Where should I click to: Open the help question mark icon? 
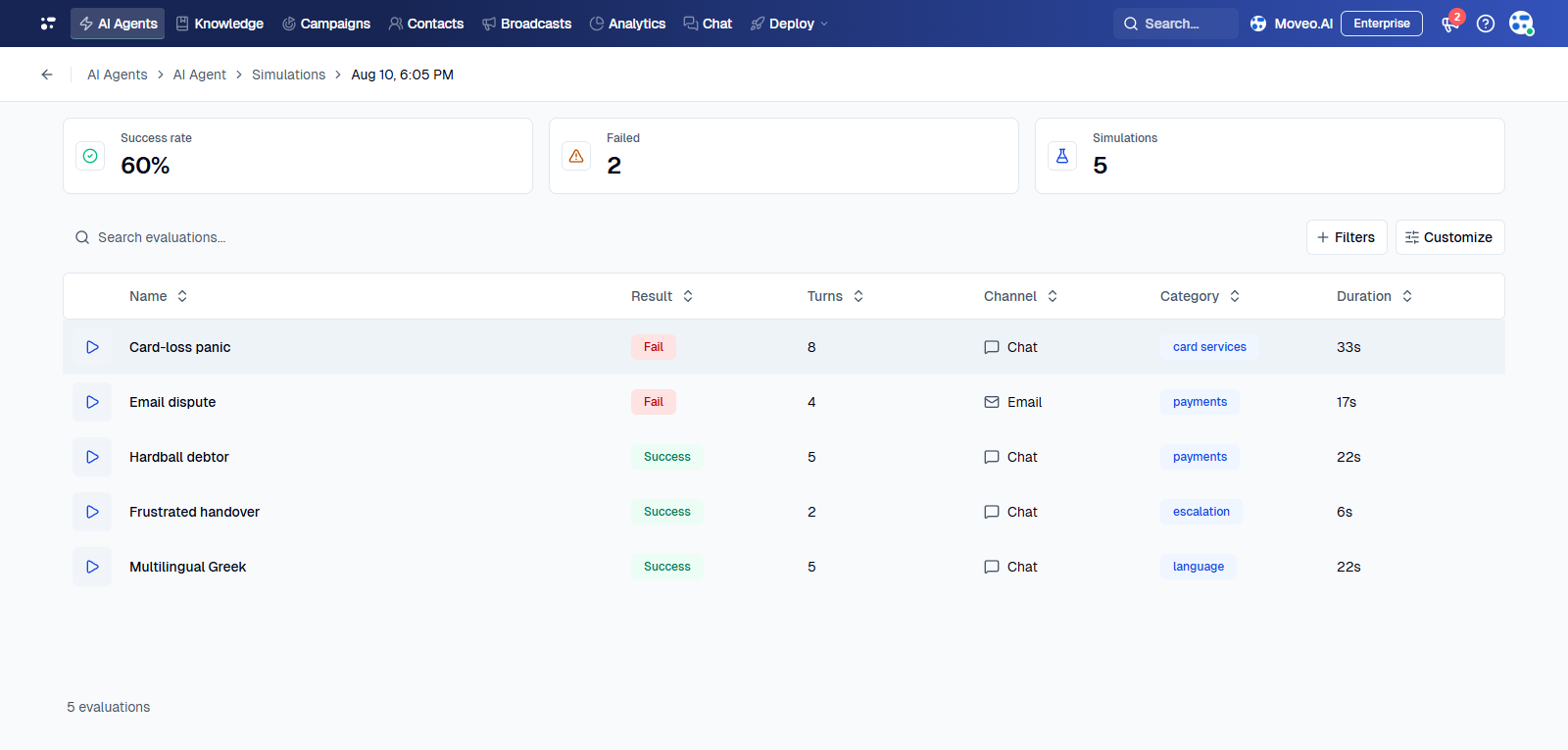1486,24
